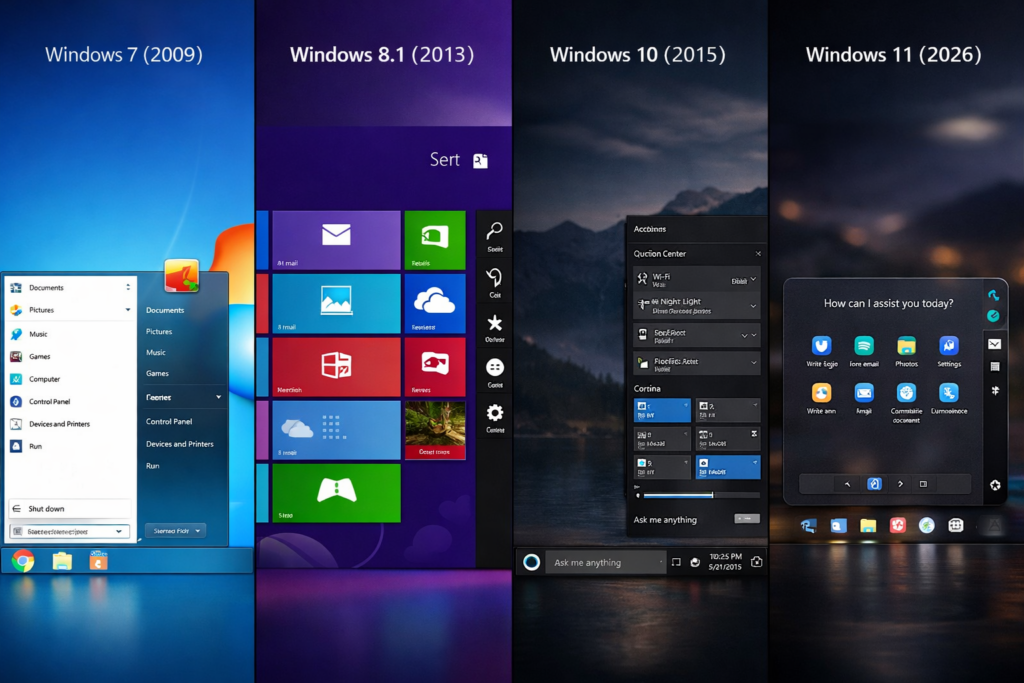Launch the green Xbox controller tile
Image resolution: width=1024 pixels, height=683 pixels.
click(336, 492)
